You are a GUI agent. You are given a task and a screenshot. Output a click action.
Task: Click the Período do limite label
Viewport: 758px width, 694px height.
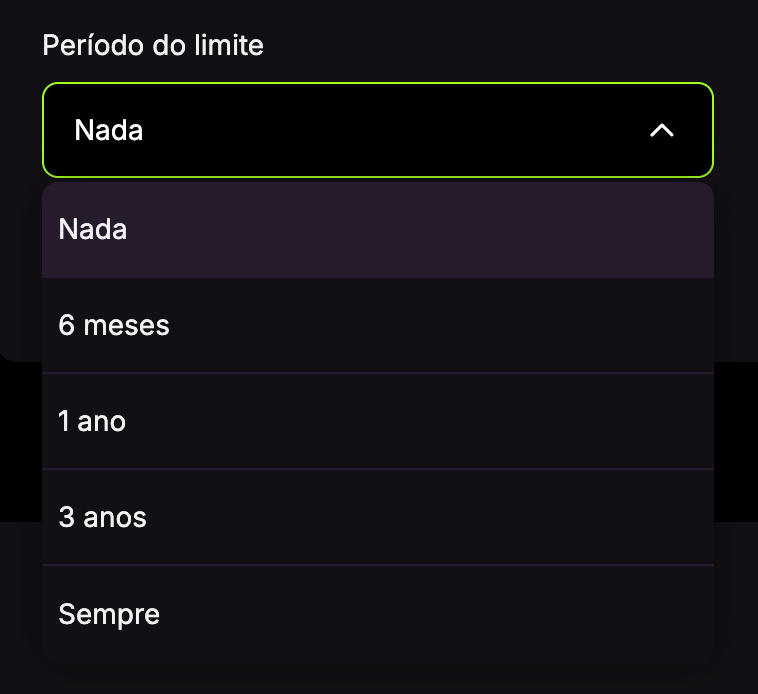(153, 45)
